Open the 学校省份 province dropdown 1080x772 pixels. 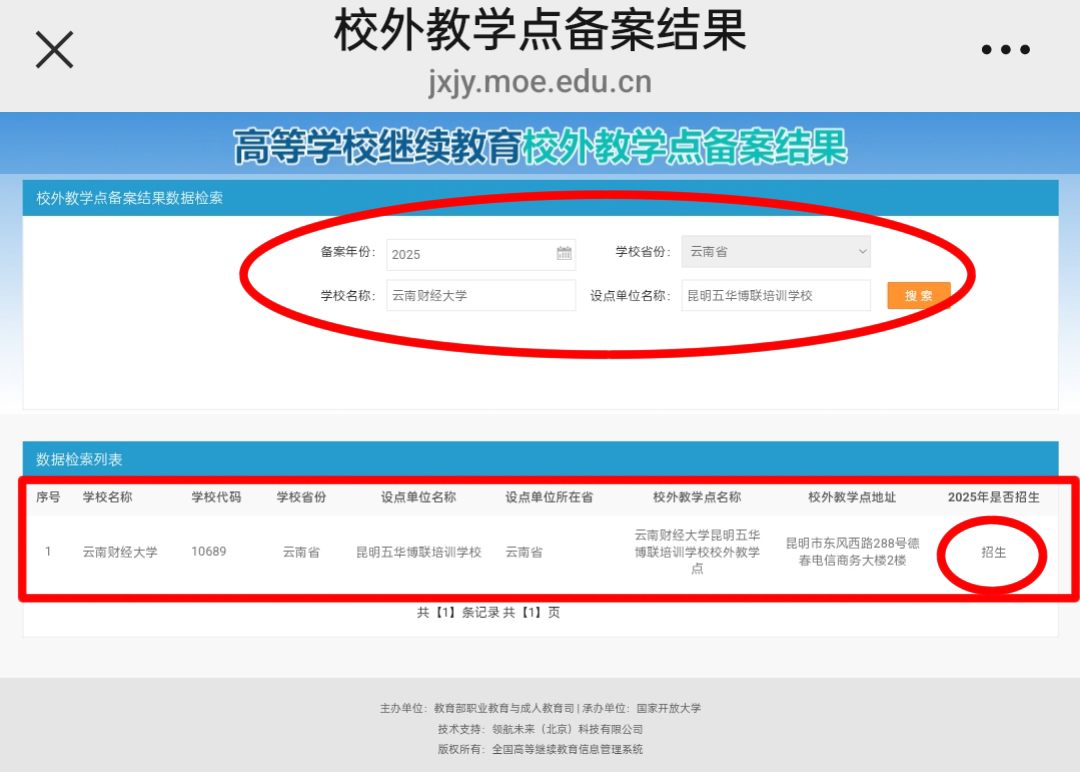click(x=776, y=252)
